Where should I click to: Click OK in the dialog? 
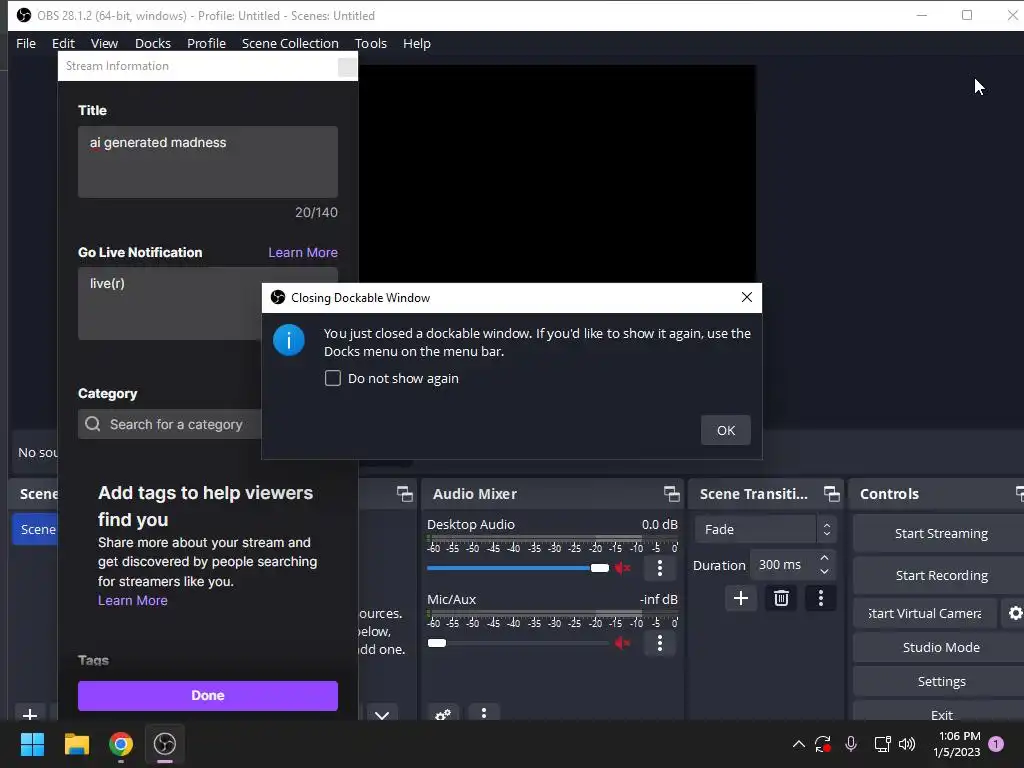pos(726,430)
